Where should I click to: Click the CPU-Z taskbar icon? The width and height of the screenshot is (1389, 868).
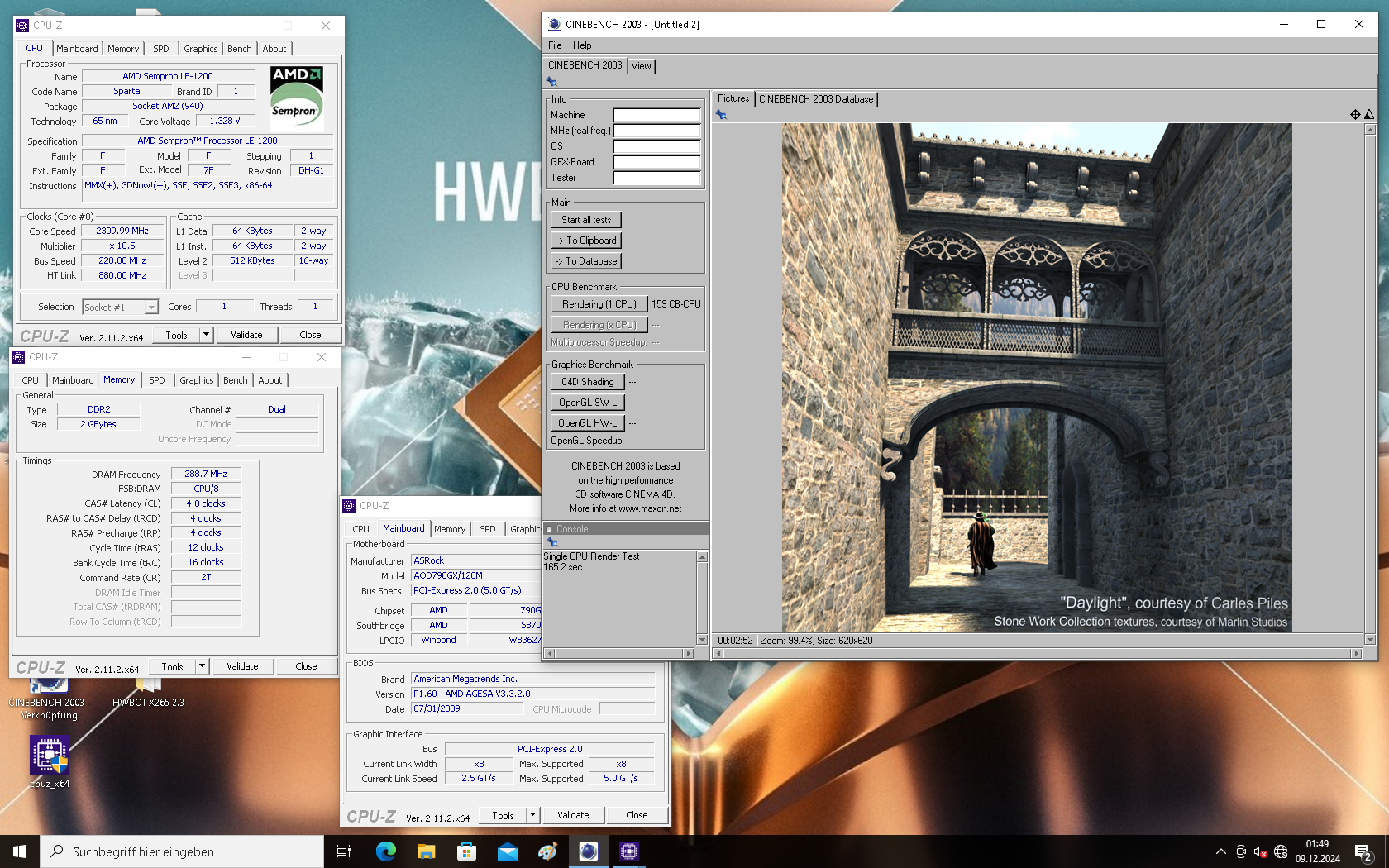(x=629, y=851)
